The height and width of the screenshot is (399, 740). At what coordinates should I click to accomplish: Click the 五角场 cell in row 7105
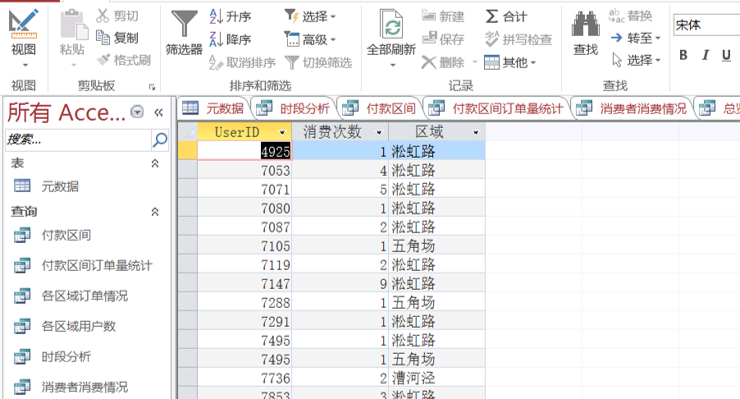point(437,246)
